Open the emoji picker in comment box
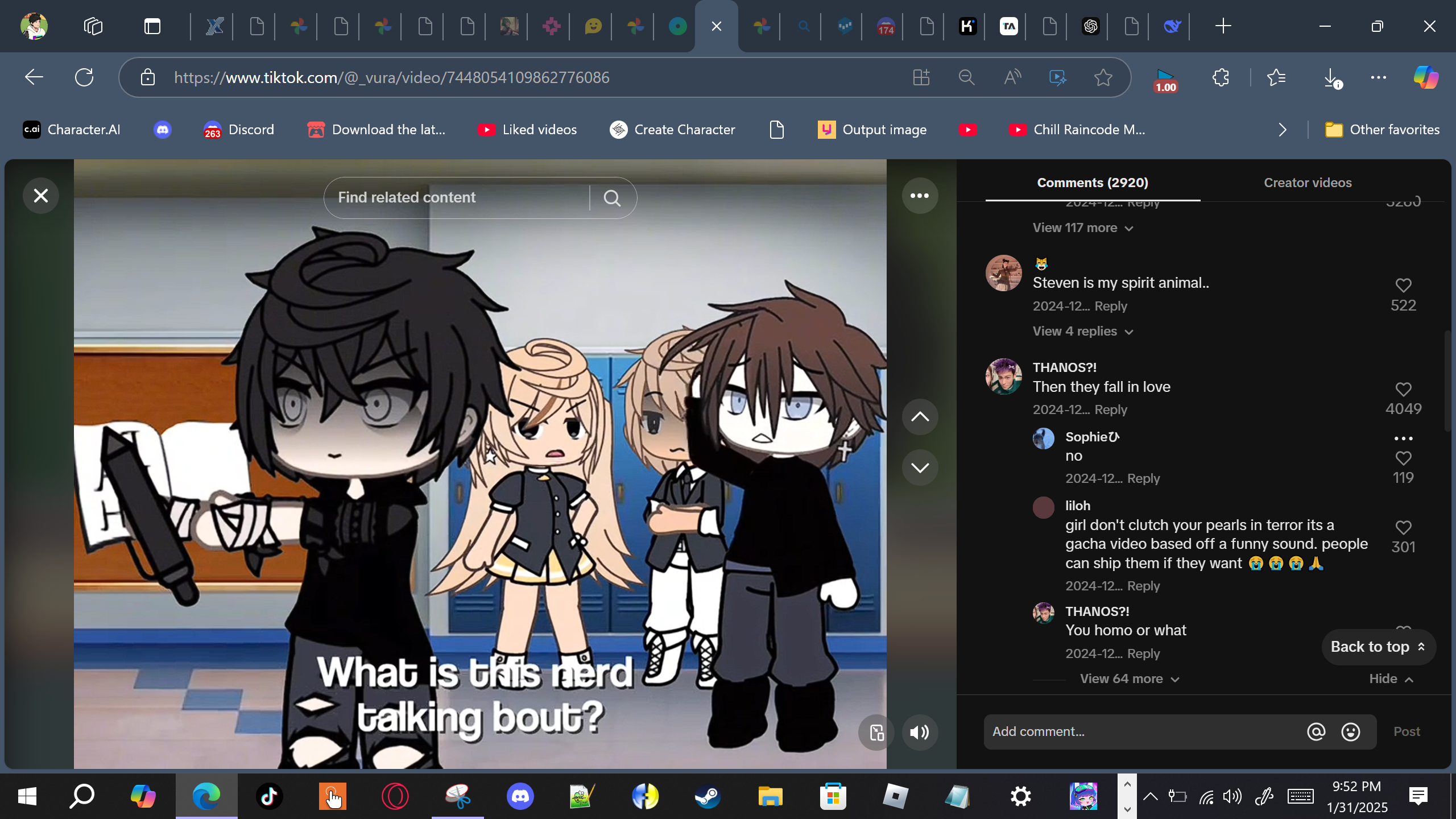The width and height of the screenshot is (1456, 819). (1350, 731)
